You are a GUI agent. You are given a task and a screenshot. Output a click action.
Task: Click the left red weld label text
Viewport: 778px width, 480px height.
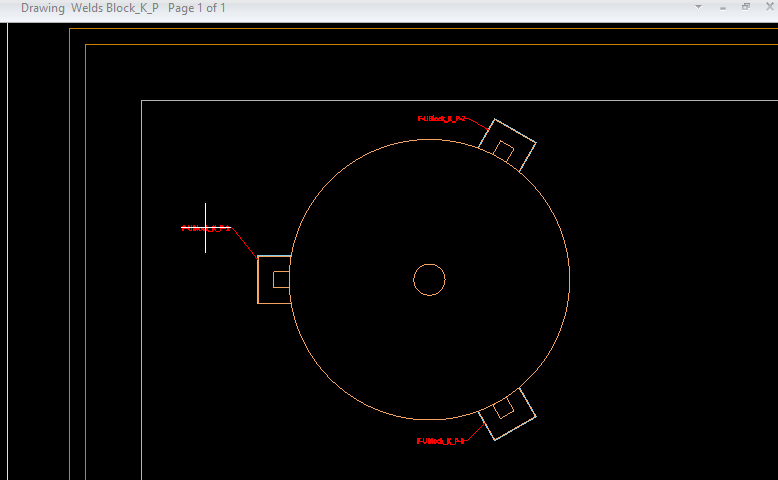[x=206, y=229]
